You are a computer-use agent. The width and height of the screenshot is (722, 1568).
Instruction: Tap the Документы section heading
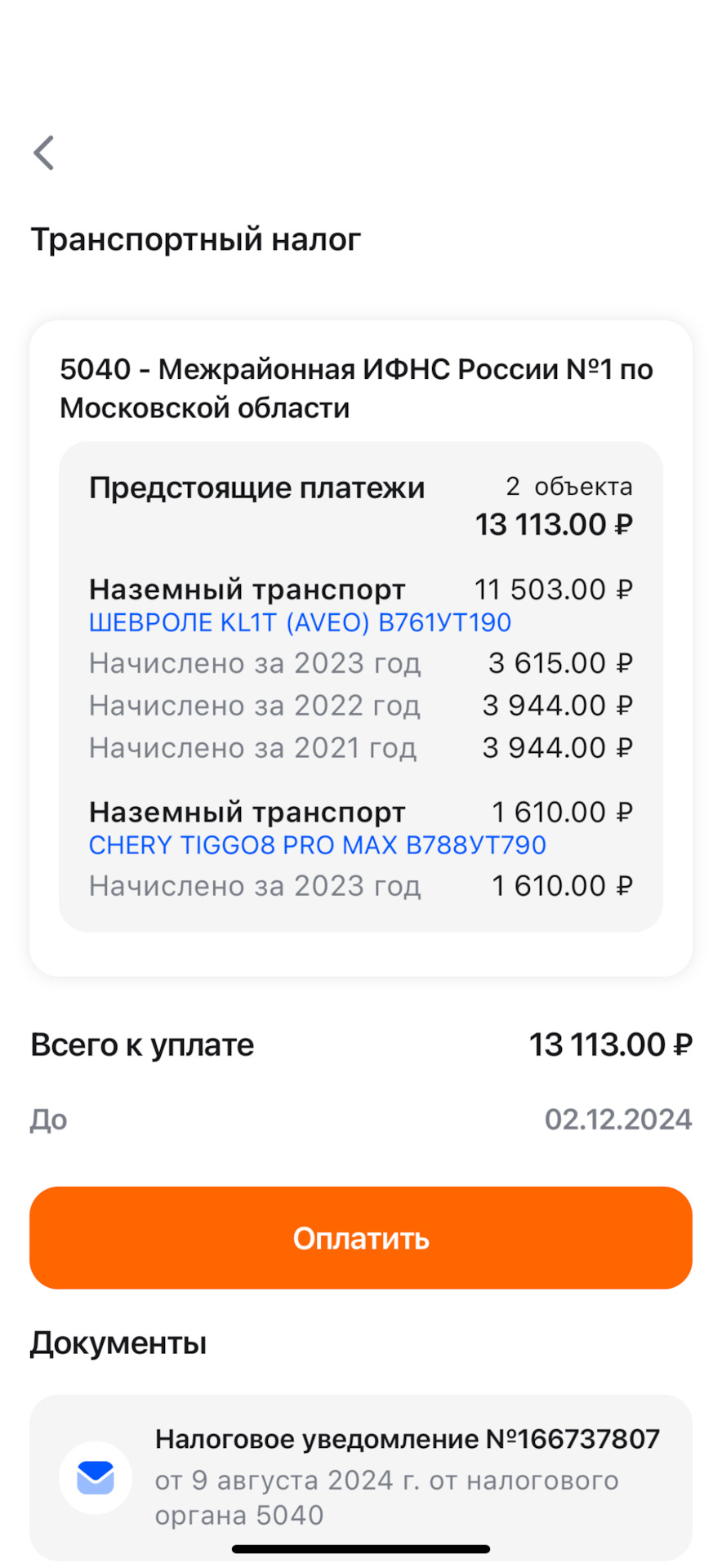coord(118,1343)
